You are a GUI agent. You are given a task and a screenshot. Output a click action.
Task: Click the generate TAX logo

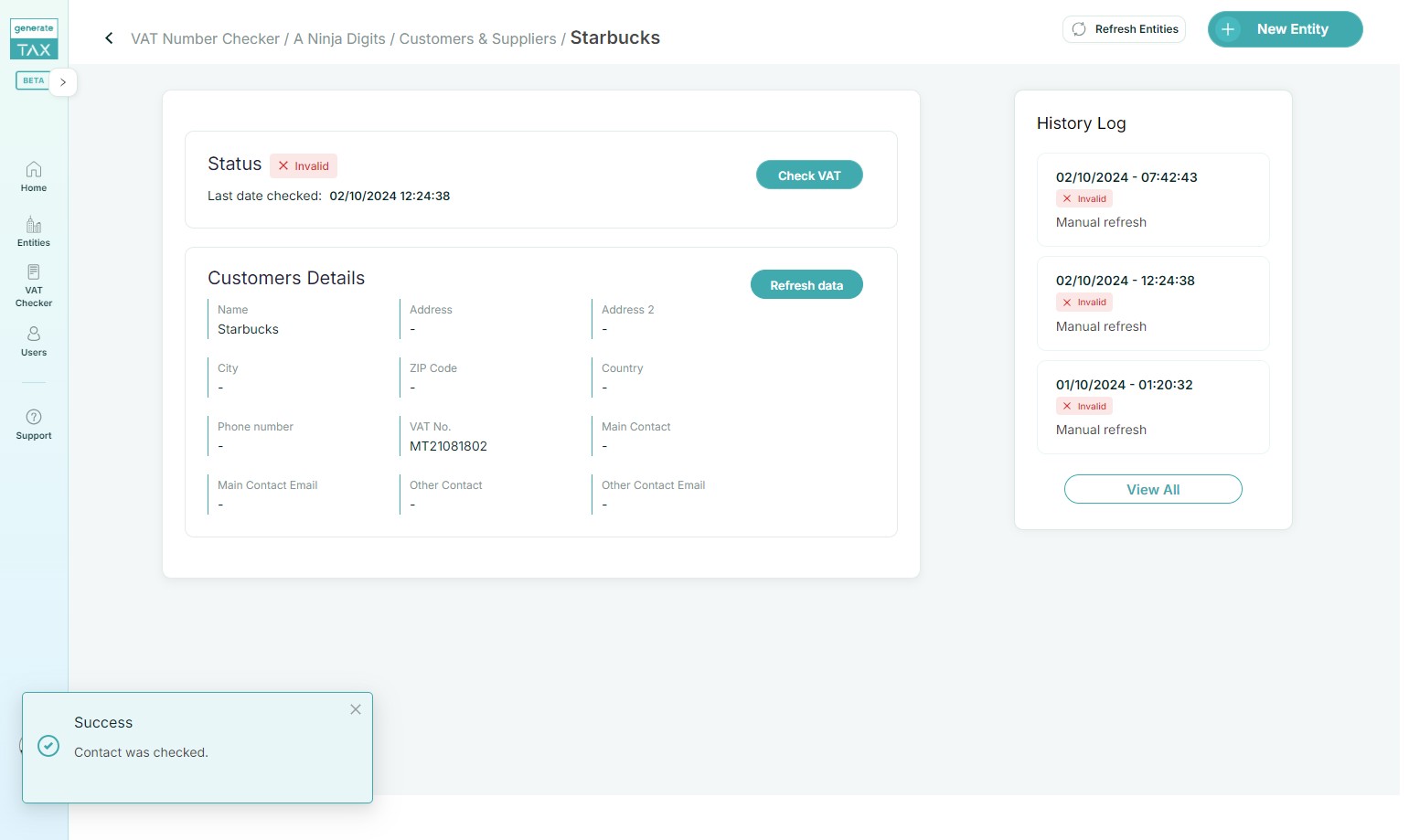pyautogui.click(x=34, y=39)
